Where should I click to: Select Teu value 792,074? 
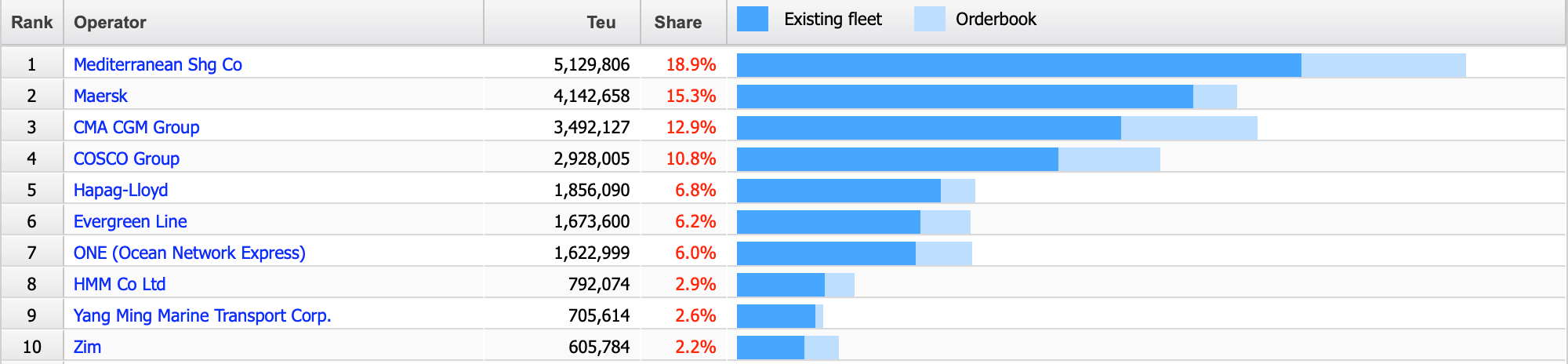(599, 284)
